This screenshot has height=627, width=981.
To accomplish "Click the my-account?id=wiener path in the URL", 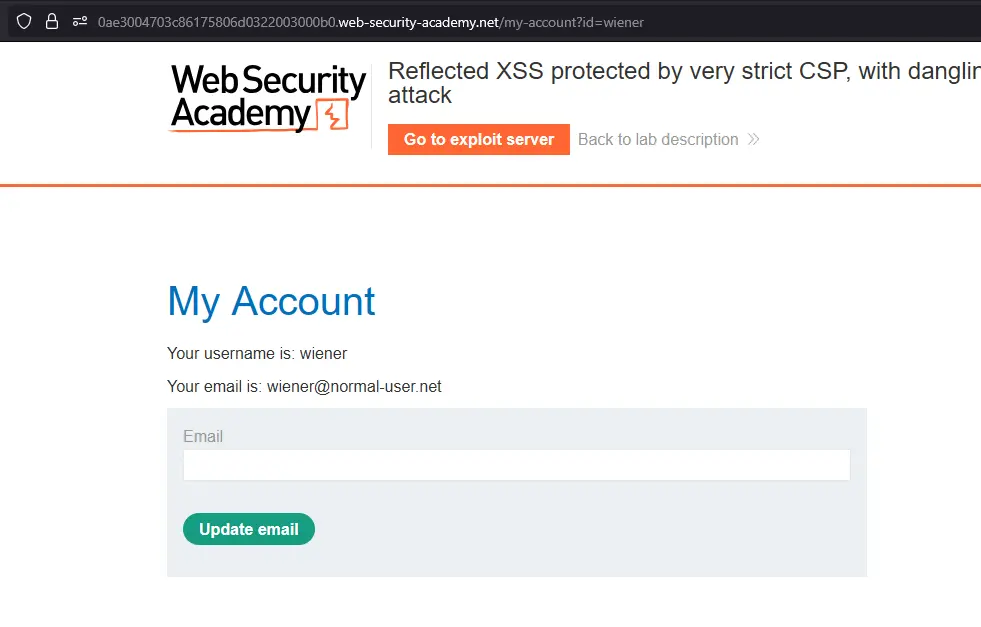I will (x=572, y=22).
